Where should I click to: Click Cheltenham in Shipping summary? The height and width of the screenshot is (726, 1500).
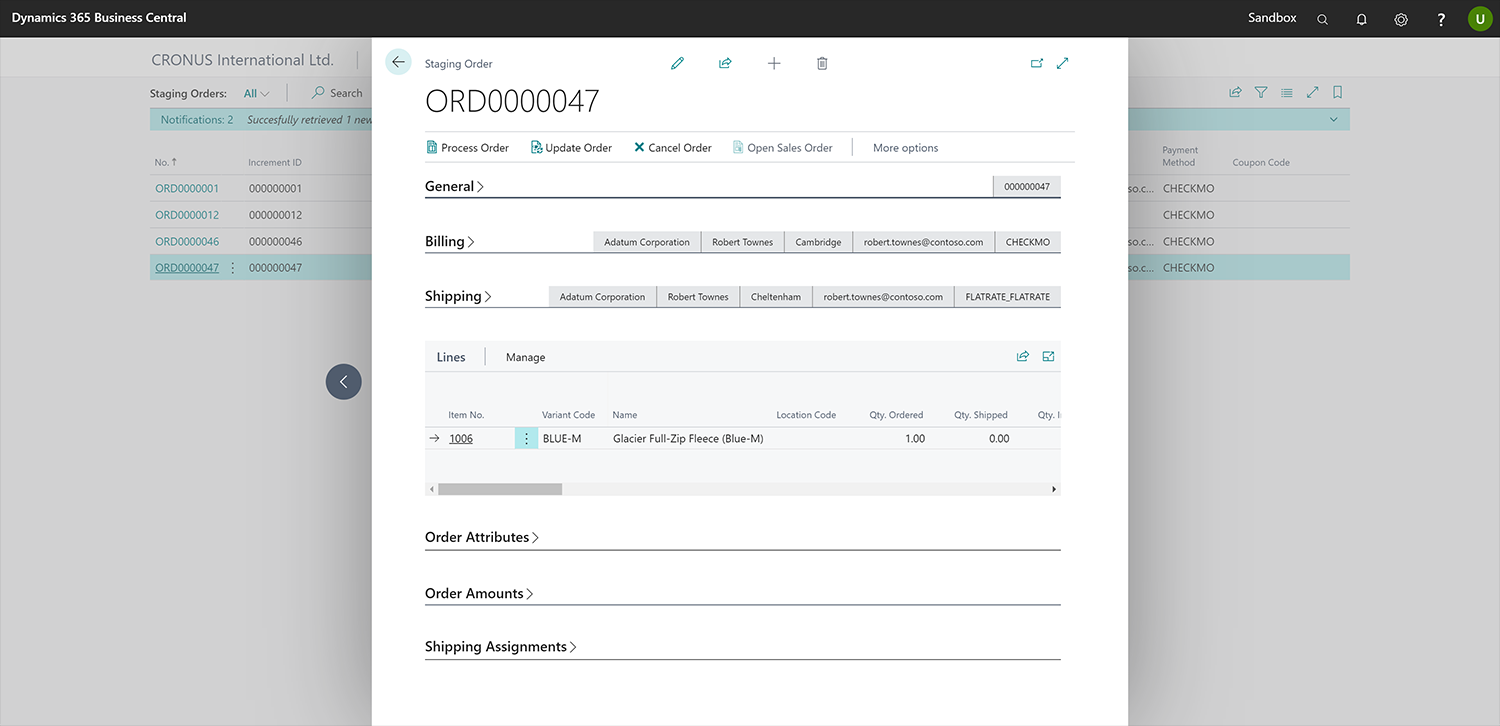[776, 297]
